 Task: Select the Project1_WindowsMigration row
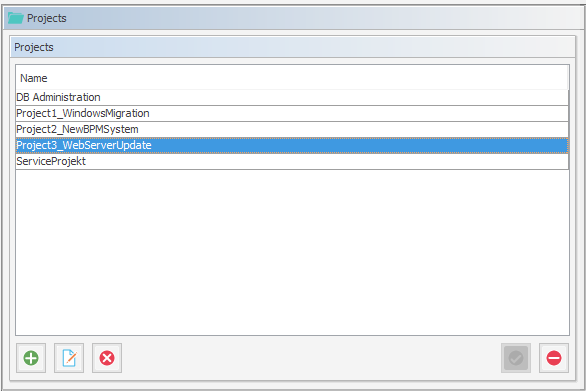(x=292, y=113)
